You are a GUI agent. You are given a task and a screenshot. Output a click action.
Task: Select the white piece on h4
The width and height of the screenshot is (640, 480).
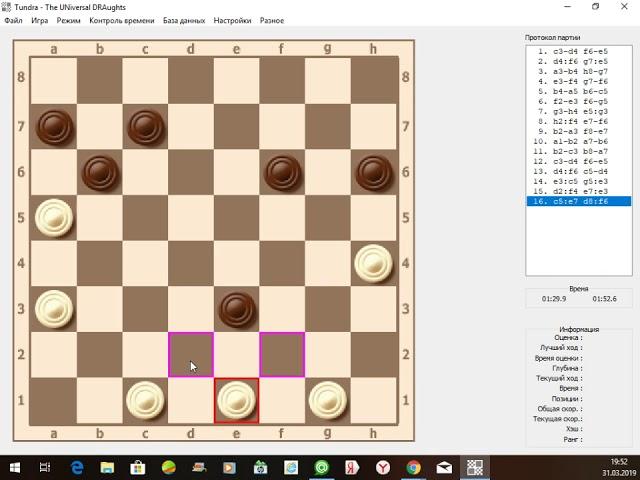[373, 264]
